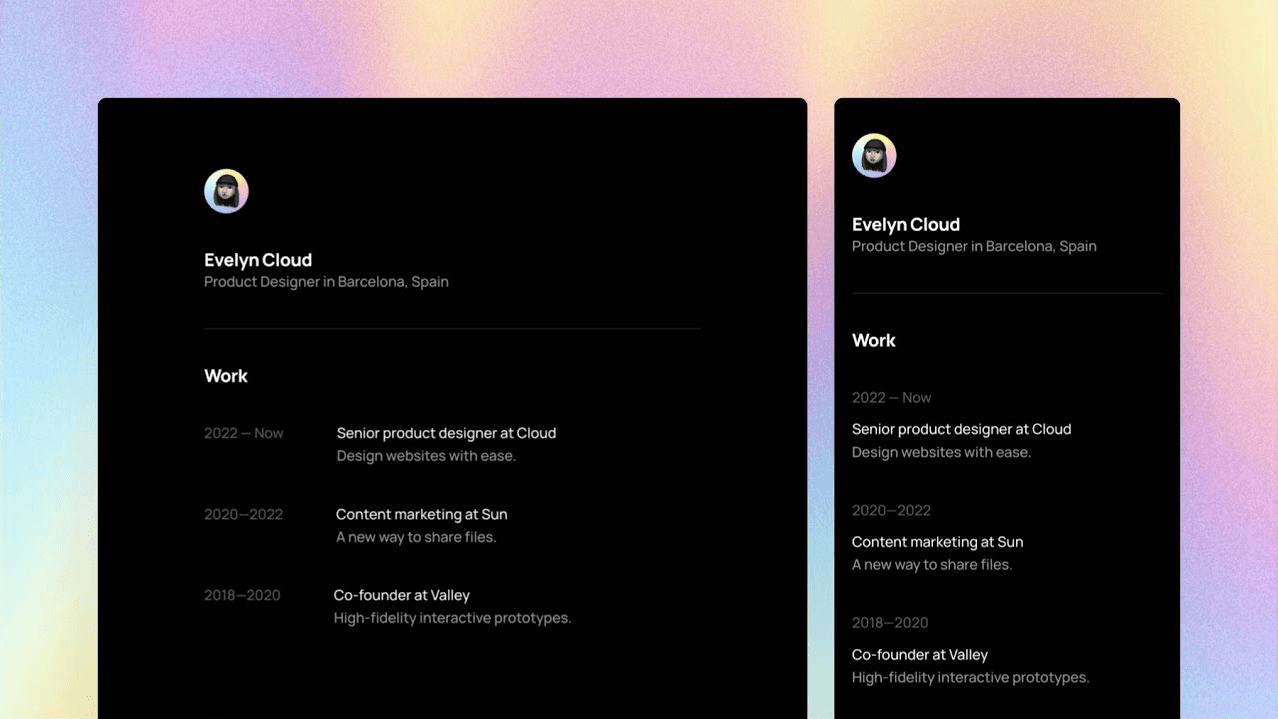
Task: Click the left card's Product Designer in Barcelona subtitle
Action: coord(326,282)
